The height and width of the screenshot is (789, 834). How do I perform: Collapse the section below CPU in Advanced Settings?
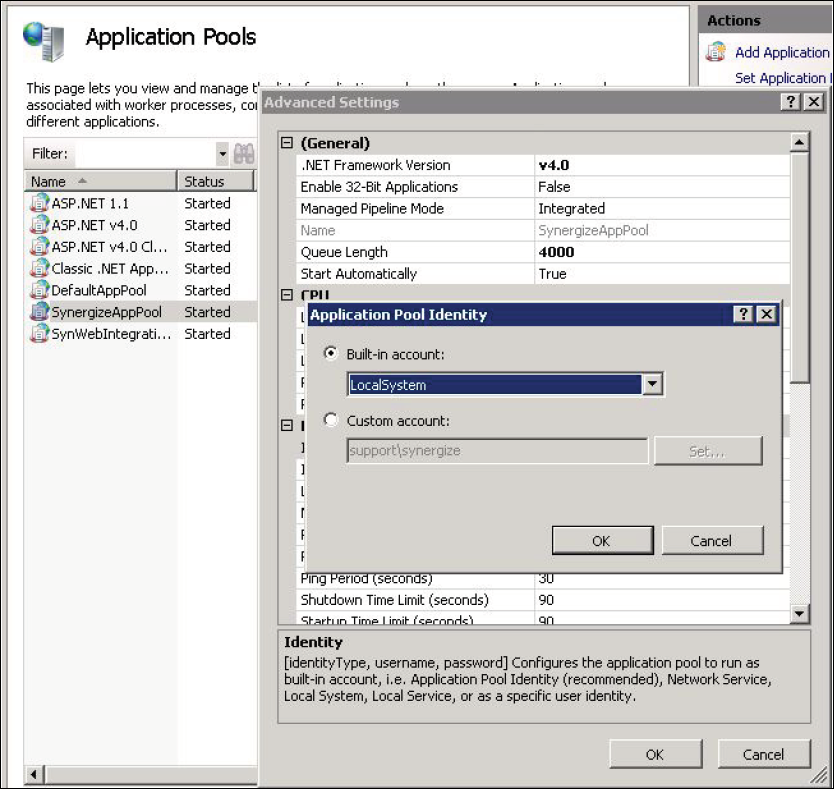pos(287,425)
